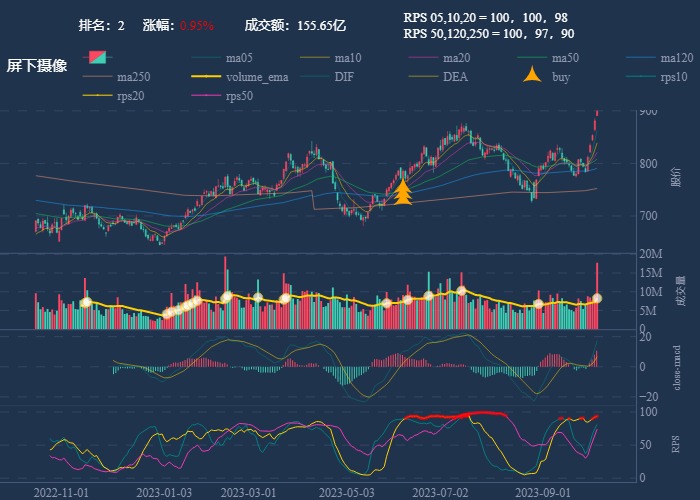Viewport: 700px width, 500px height.
Task: Hide the rps10 trace via legend
Action: point(674,77)
